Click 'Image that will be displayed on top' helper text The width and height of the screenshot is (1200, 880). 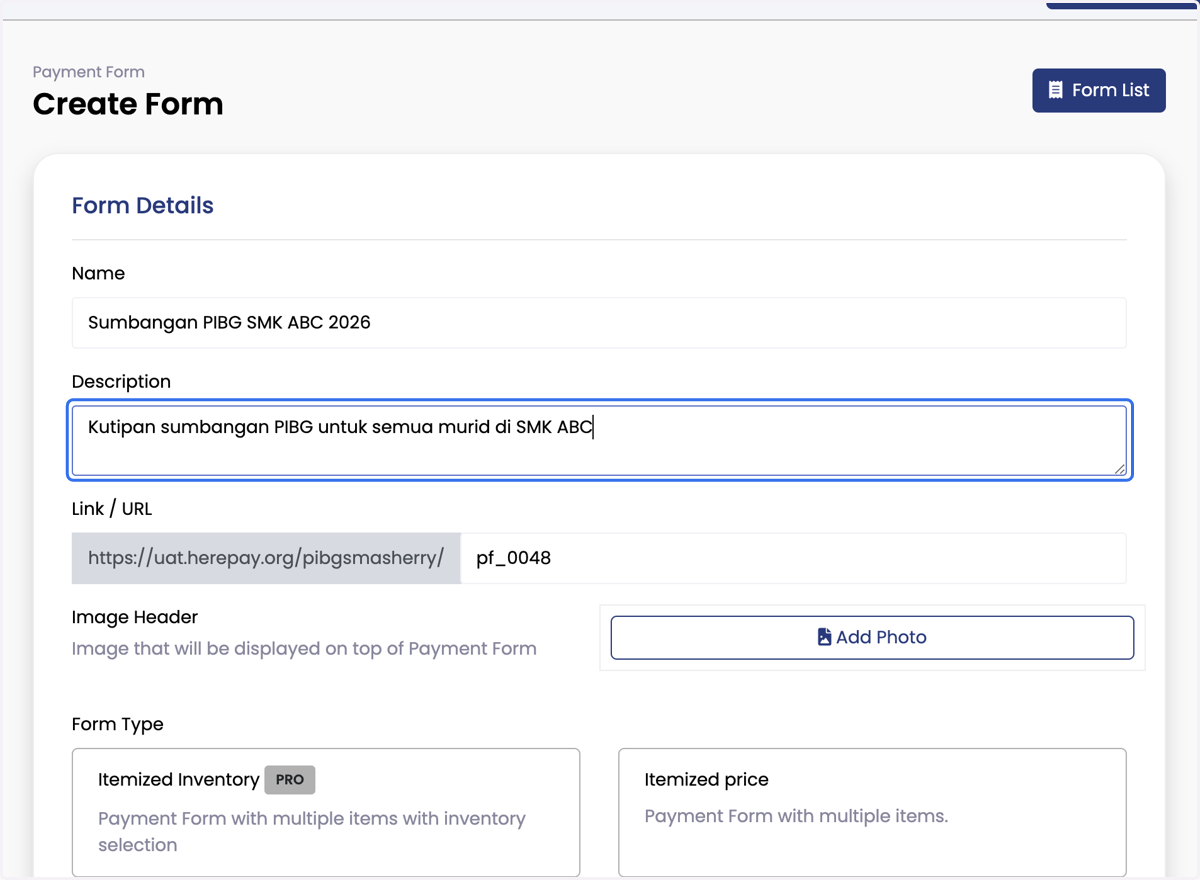point(304,648)
